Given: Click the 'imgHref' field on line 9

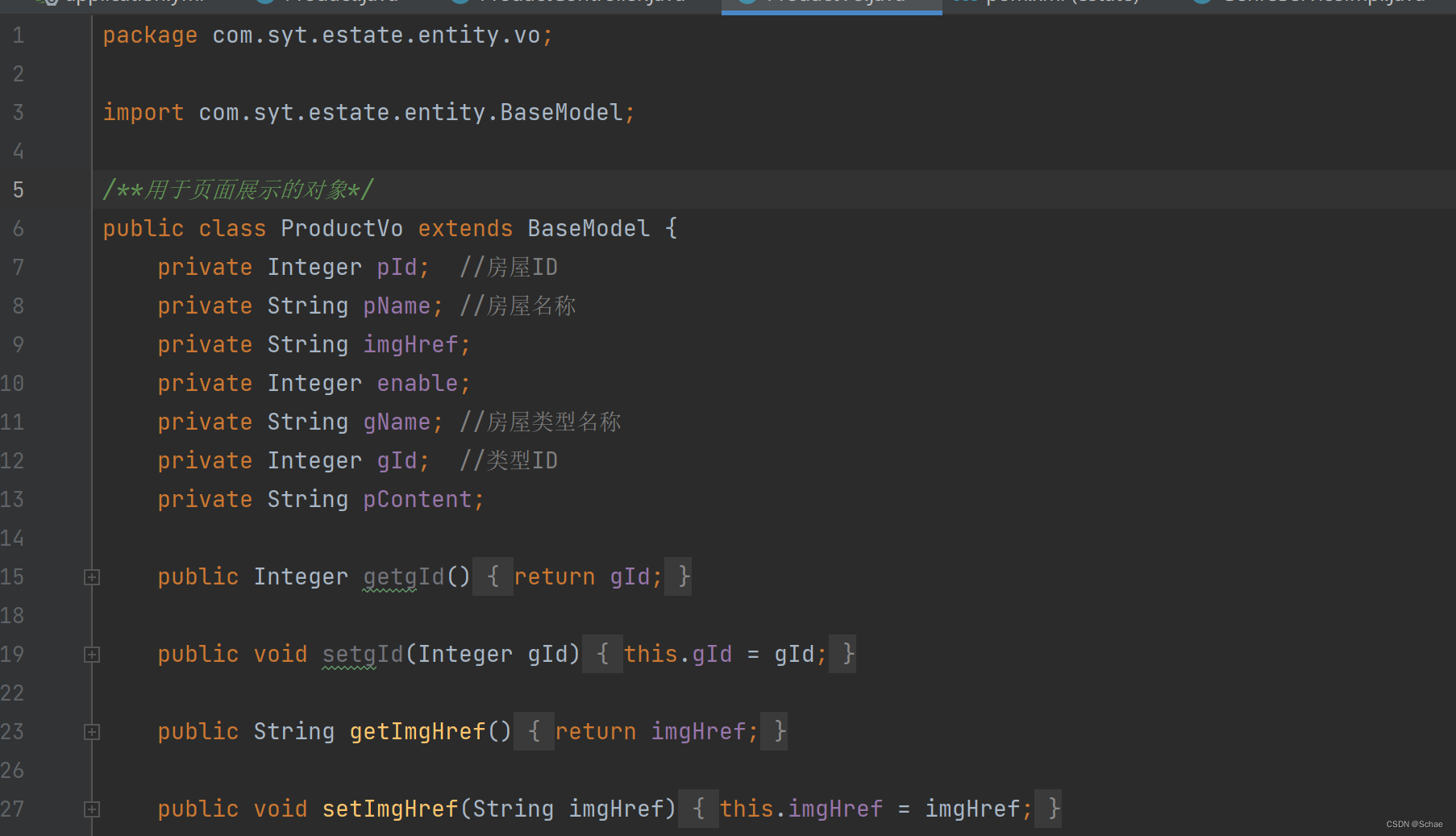Looking at the screenshot, I should pos(410,345).
